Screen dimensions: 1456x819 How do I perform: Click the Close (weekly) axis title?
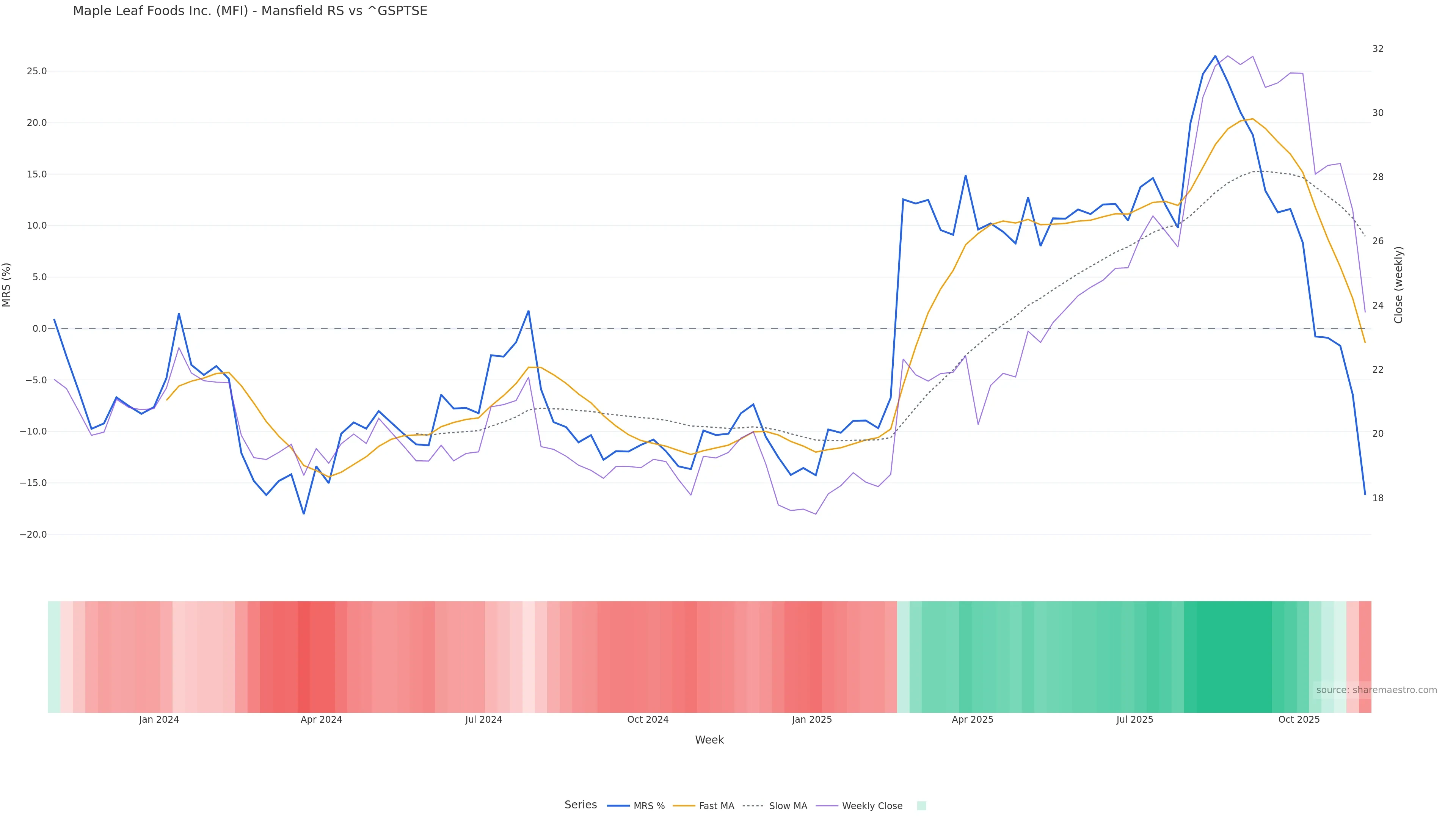(x=1399, y=285)
